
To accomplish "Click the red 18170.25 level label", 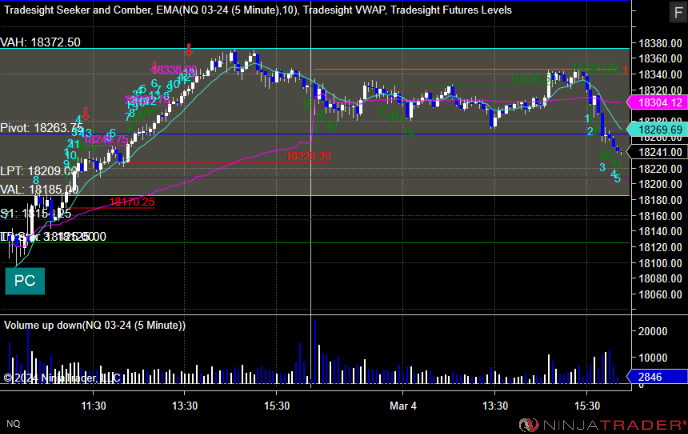I will tap(132, 202).
